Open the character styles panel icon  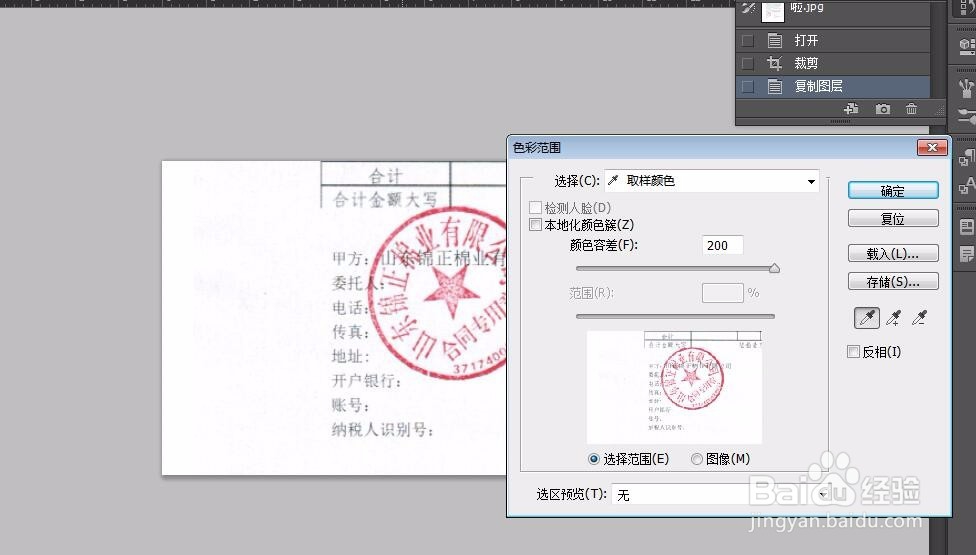pyautogui.click(x=966, y=185)
